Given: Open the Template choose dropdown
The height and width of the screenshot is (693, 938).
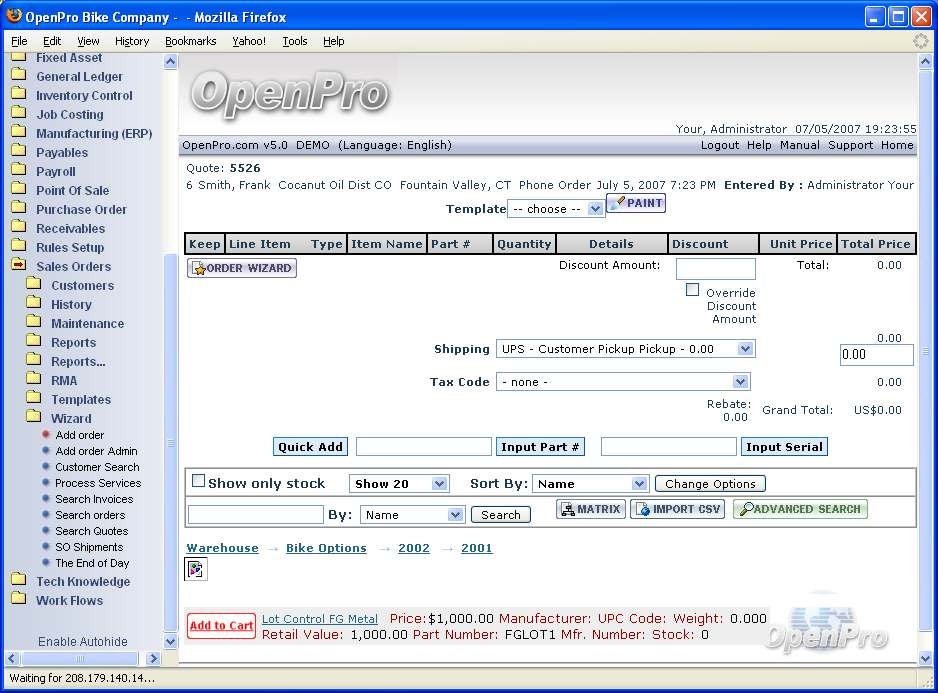Looking at the screenshot, I should [555, 209].
